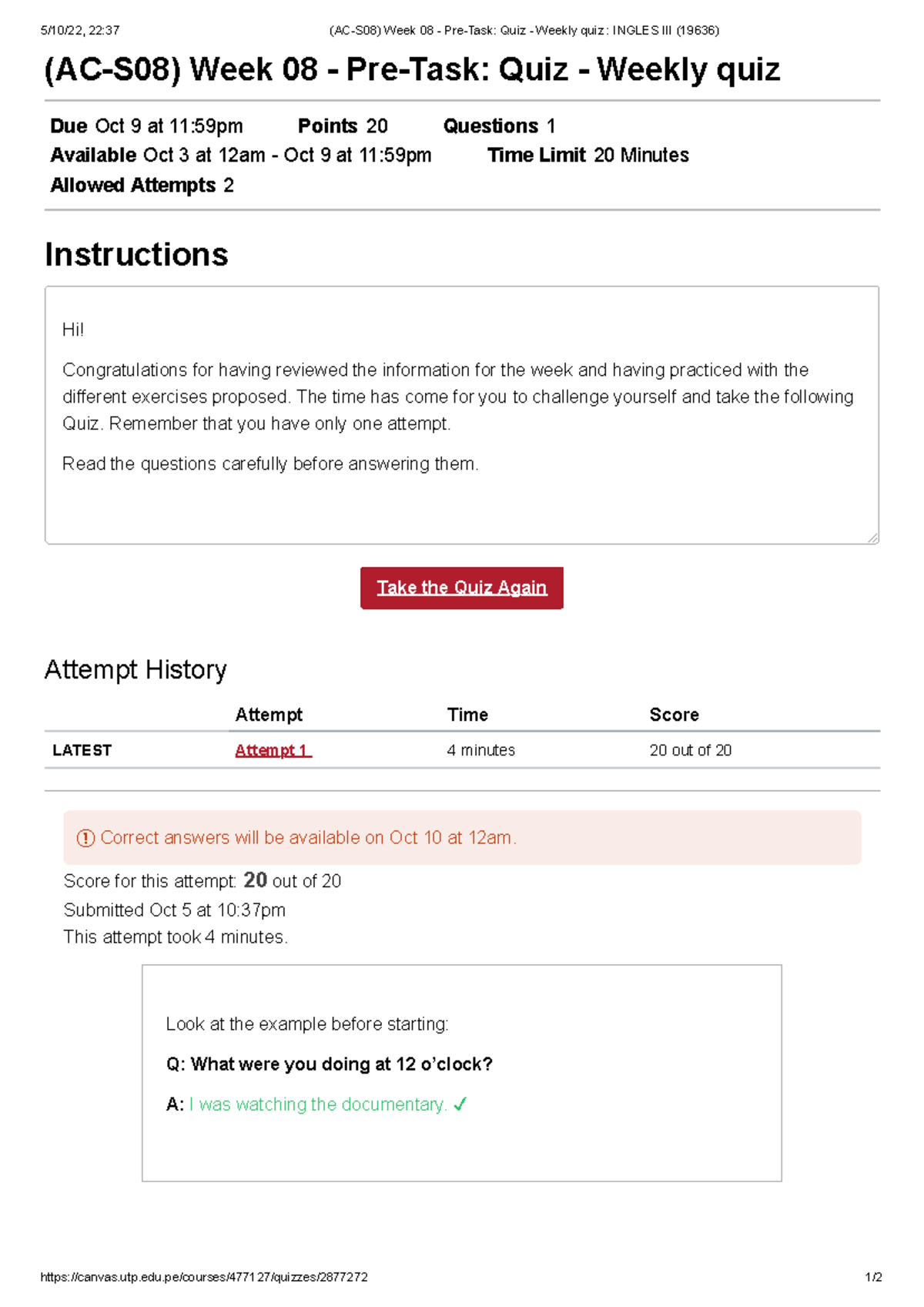Click the warning info icon before correct answers notice

pyautogui.click(x=87, y=838)
